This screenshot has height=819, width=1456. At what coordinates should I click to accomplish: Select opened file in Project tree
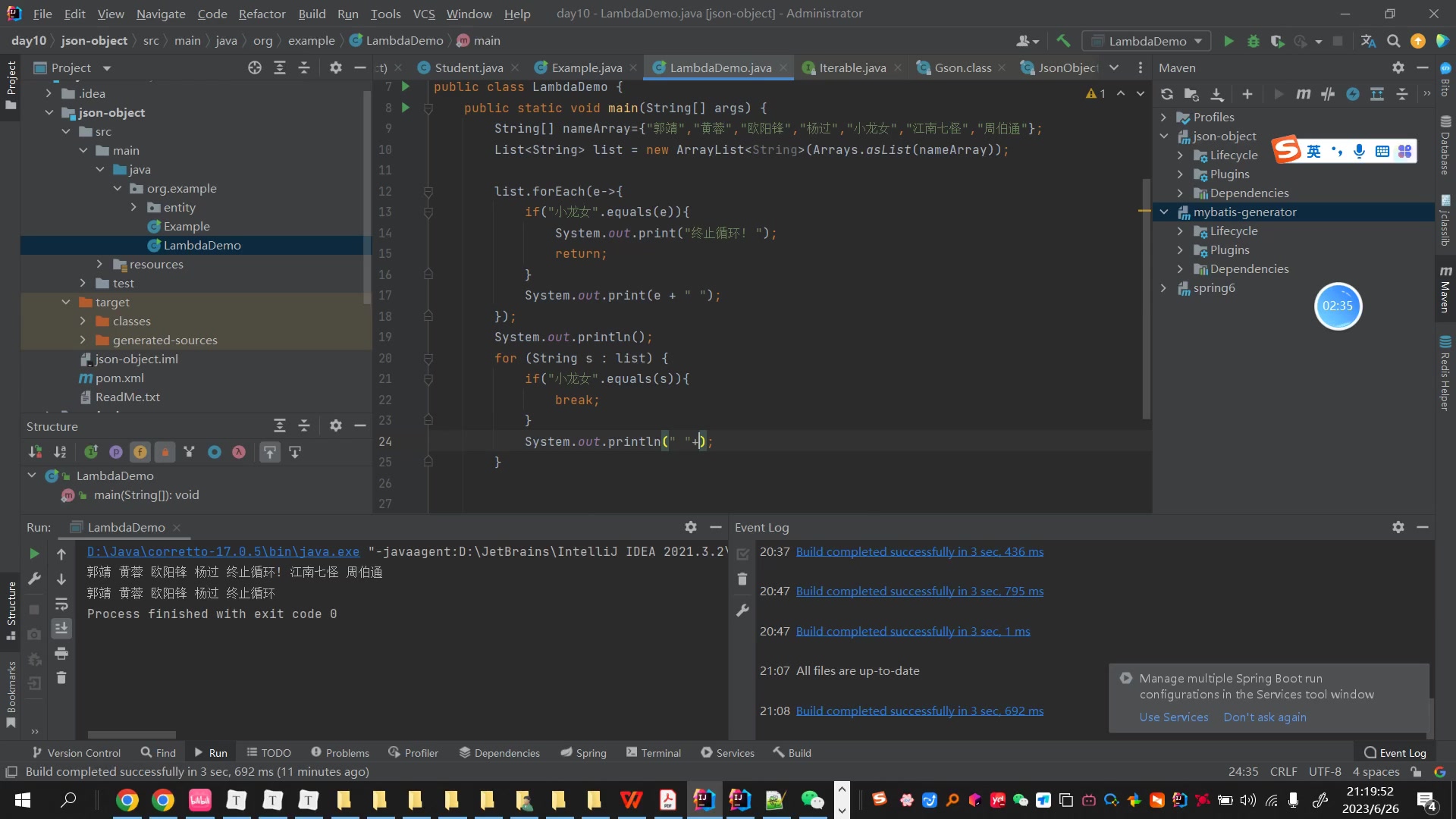255,67
